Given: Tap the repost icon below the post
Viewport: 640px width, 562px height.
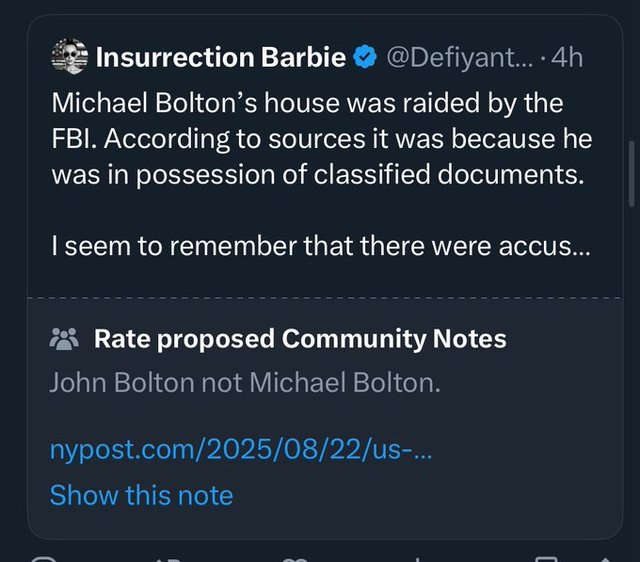Looking at the screenshot, I should 166,556.
